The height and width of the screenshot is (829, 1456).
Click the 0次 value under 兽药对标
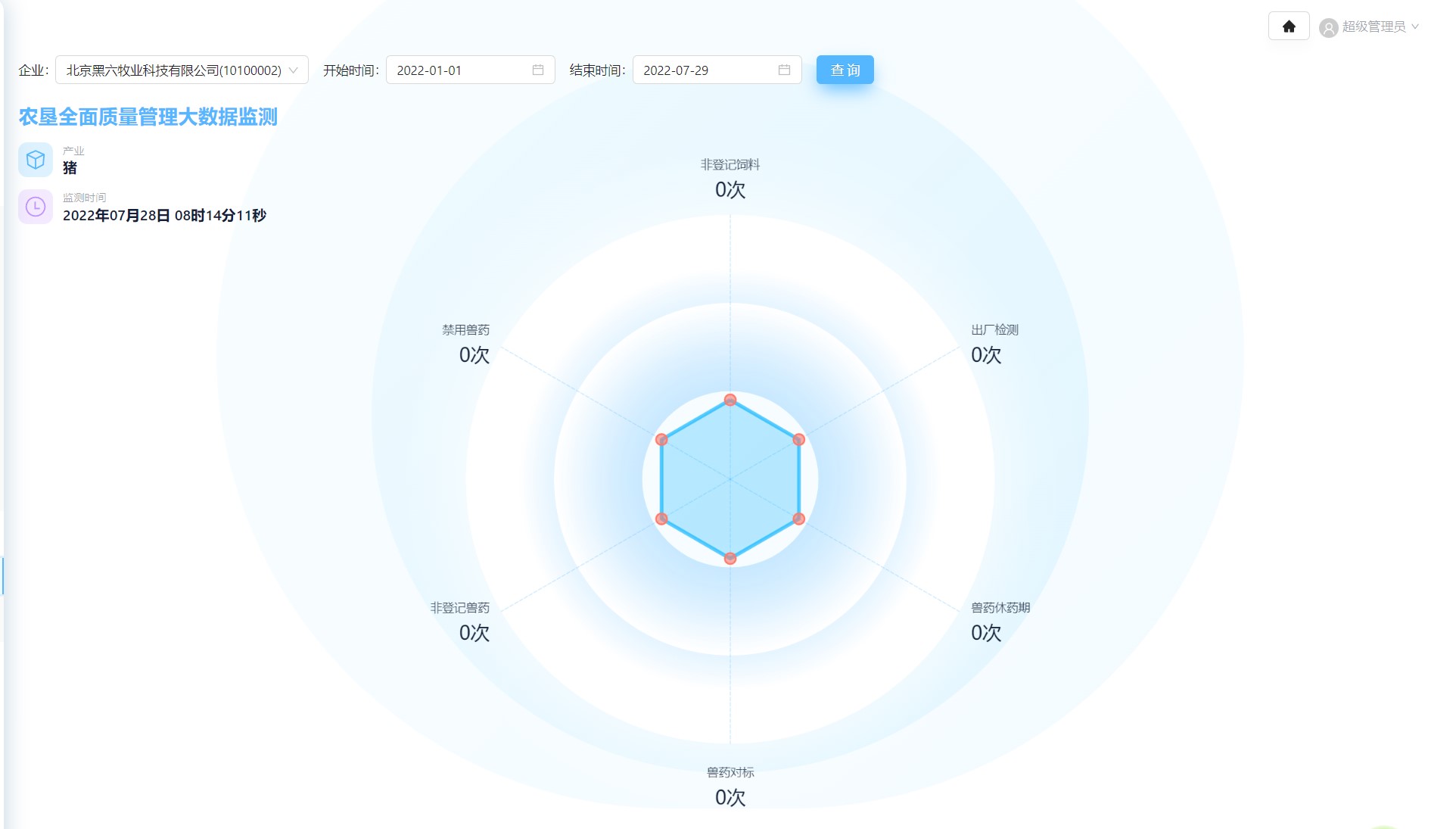pyautogui.click(x=730, y=798)
